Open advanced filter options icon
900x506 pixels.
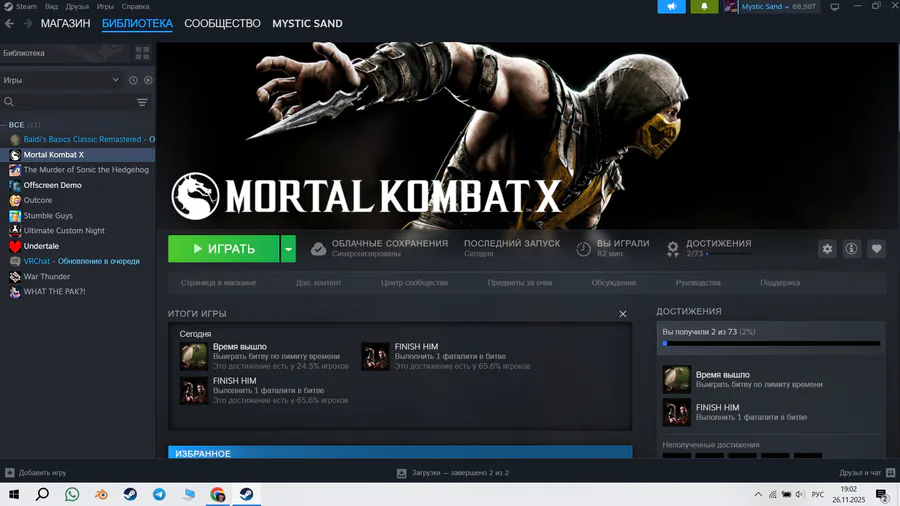coord(142,102)
